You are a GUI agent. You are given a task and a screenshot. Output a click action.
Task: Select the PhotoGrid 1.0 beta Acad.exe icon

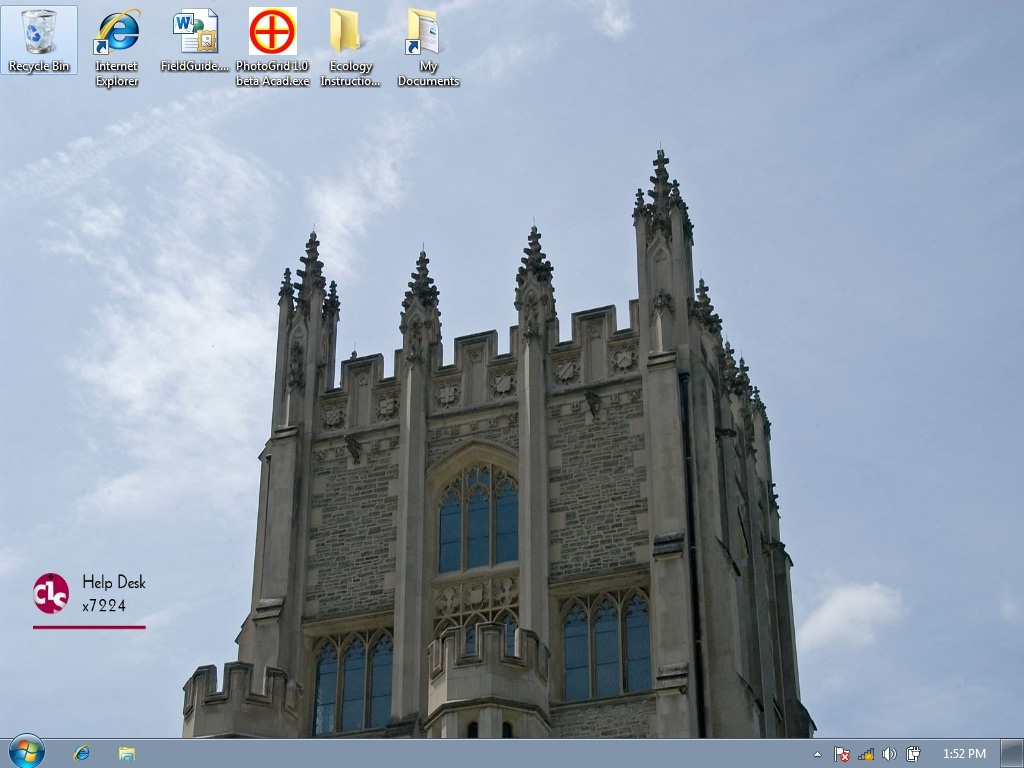[272, 47]
